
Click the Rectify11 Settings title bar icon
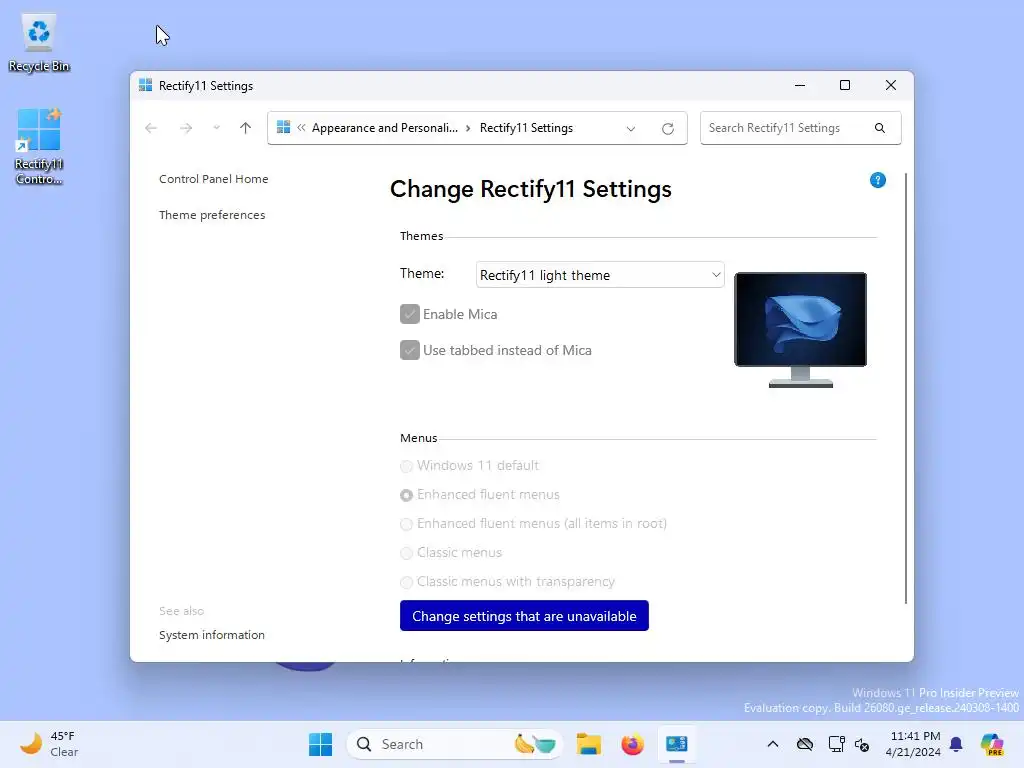tap(146, 86)
